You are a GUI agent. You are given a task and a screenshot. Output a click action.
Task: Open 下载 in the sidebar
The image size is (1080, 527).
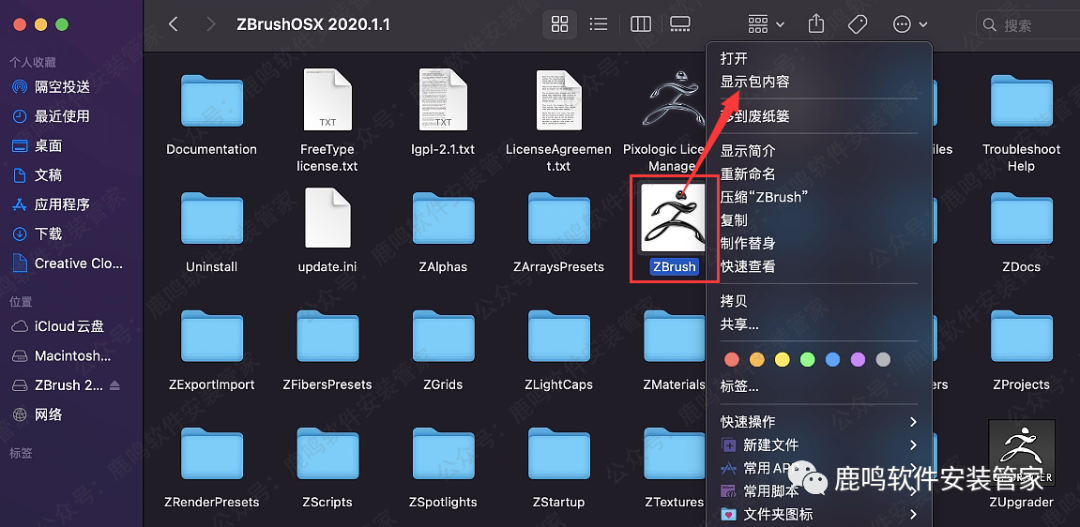tap(48, 234)
